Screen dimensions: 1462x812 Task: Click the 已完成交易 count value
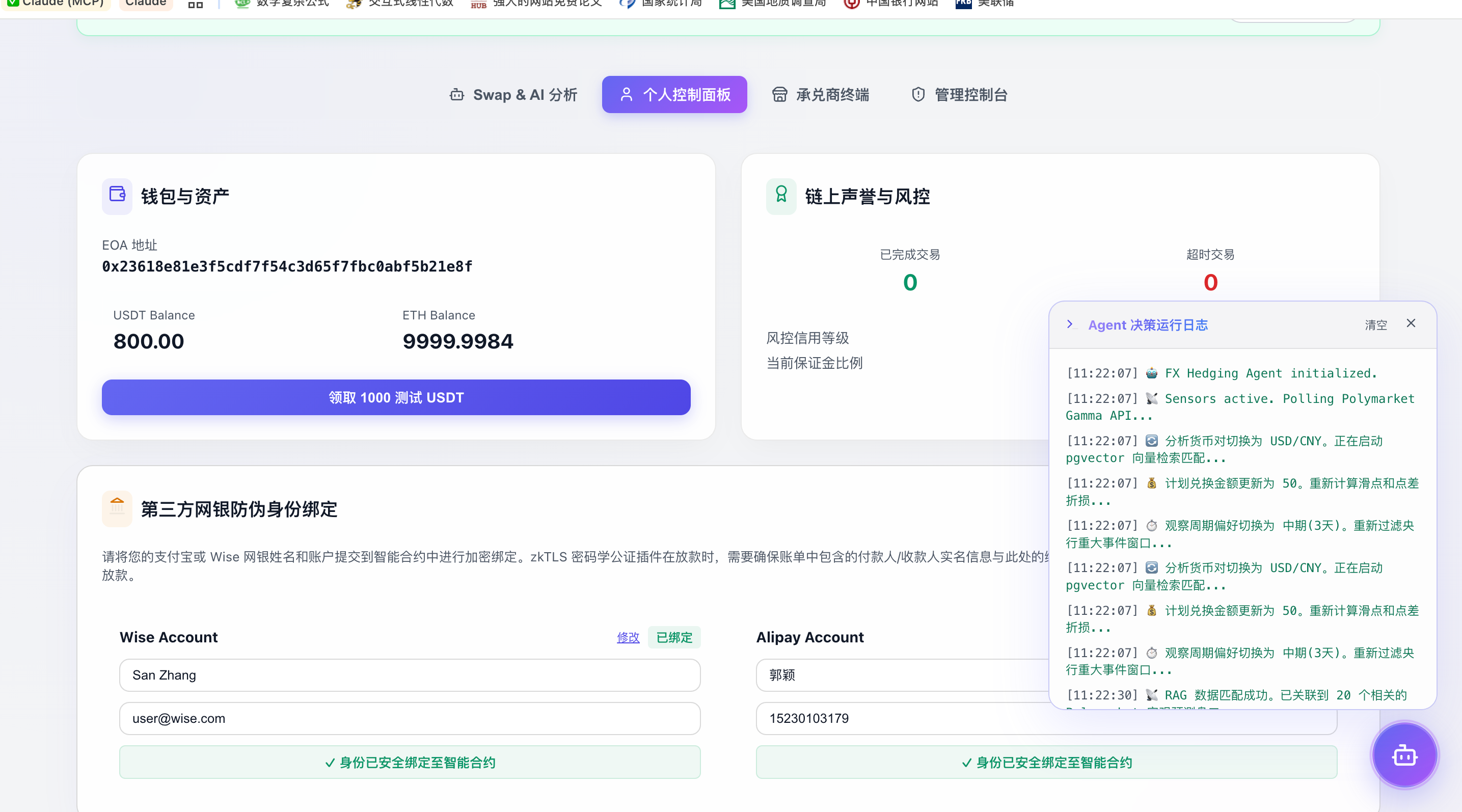(x=910, y=283)
